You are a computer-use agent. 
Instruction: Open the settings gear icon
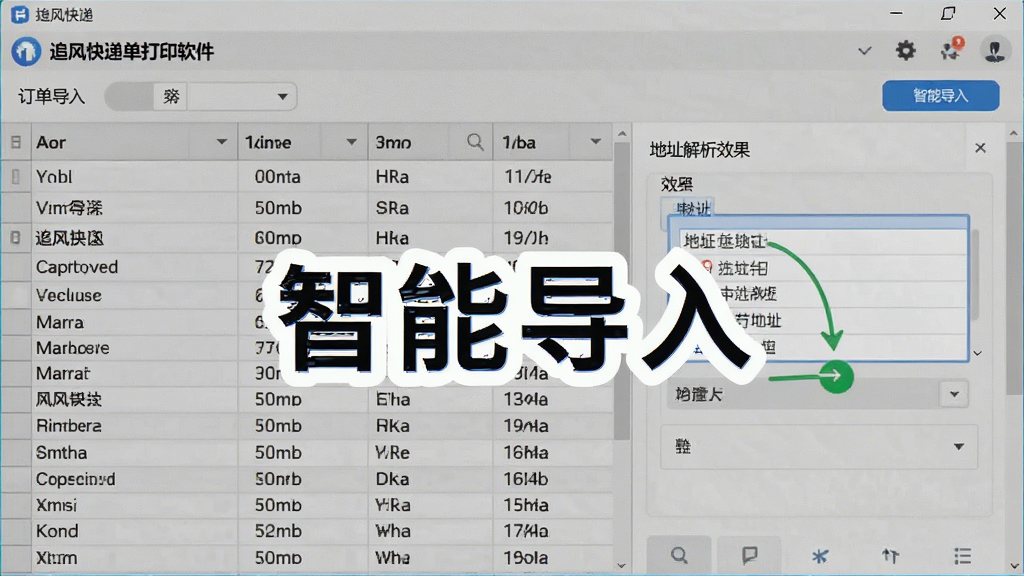(905, 50)
